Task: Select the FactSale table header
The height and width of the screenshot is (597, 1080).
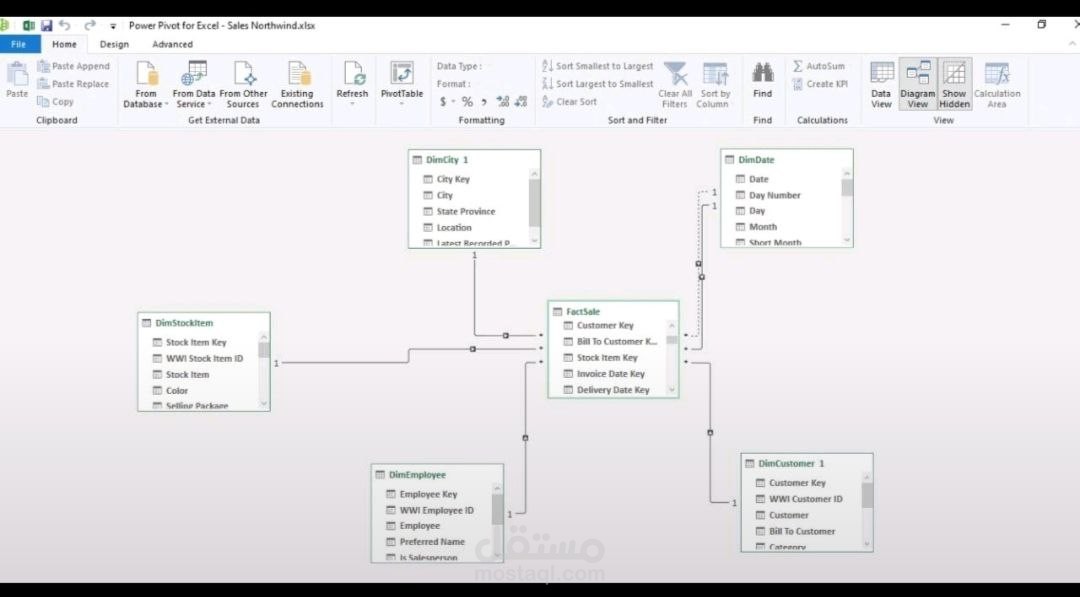Action: point(613,311)
